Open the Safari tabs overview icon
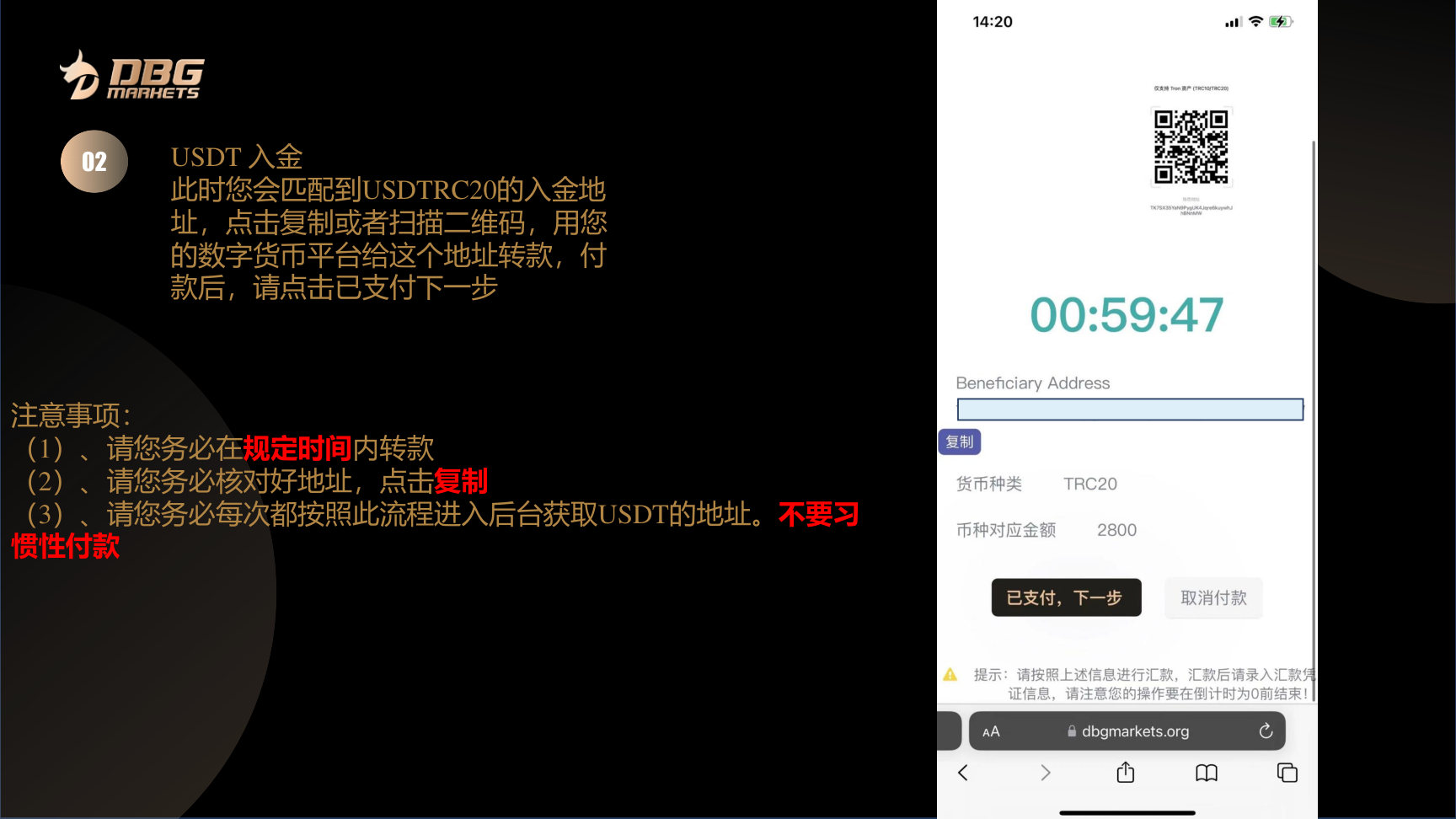Image resolution: width=1456 pixels, height=819 pixels. pos(1287,773)
